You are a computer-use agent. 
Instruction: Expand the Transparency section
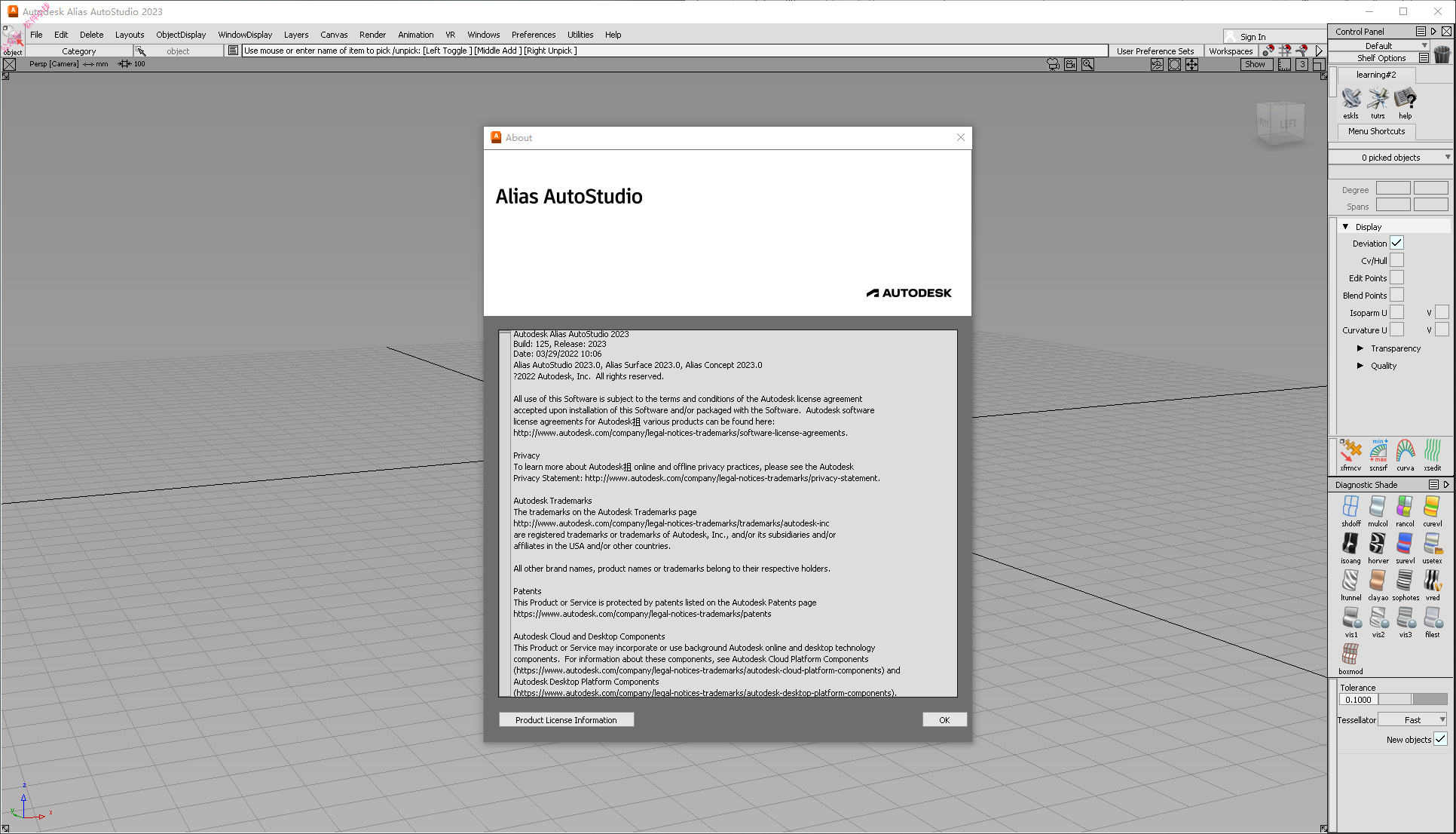coord(1360,348)
